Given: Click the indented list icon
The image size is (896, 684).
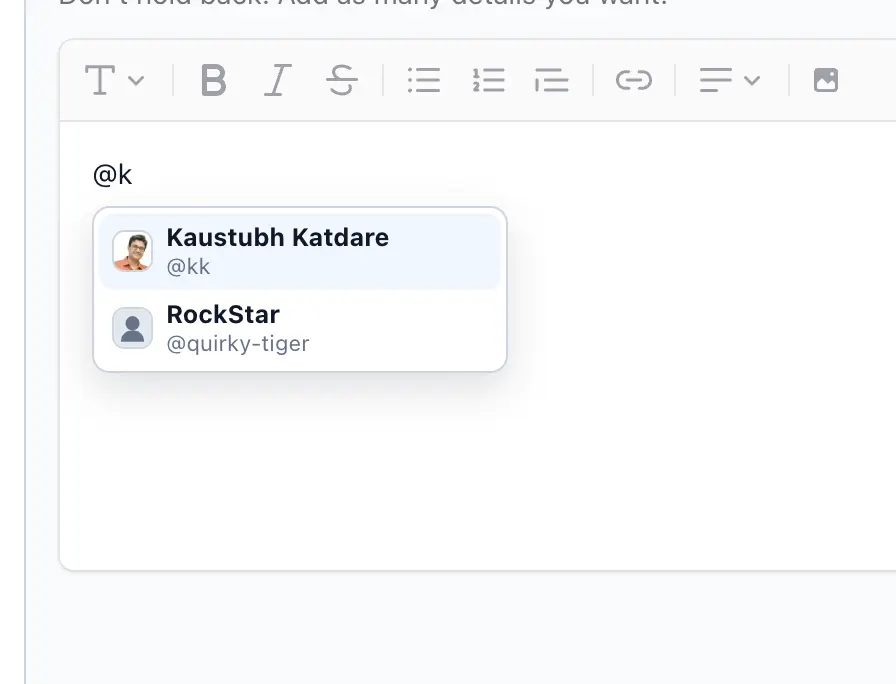Looking at the screenshot, I should pos(551,80).
